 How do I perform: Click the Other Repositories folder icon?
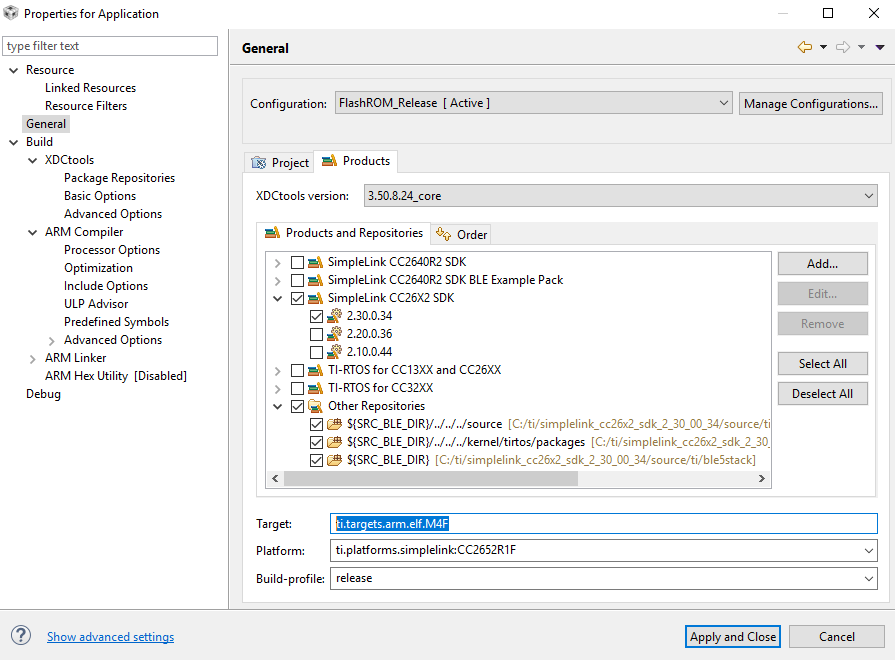315,407
